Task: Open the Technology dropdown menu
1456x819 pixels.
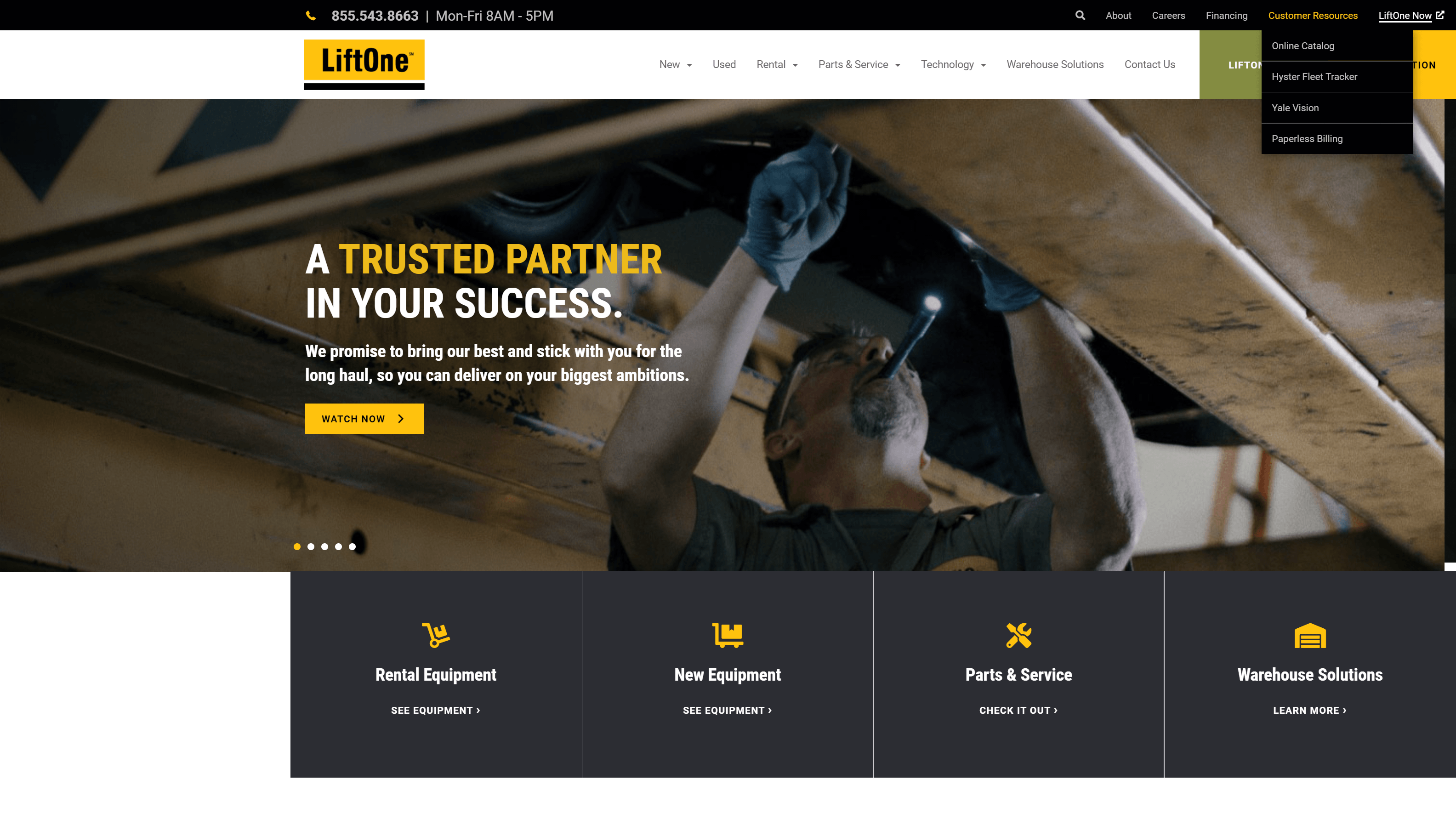Action: (953, 64)
